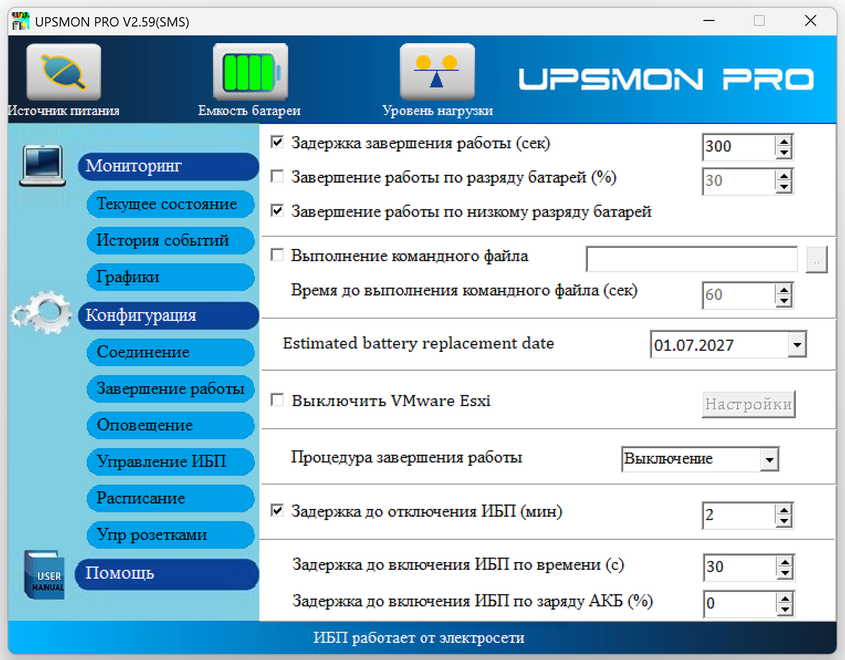The height and width of the screenshot is (660, 845).
Task: Click the ИБП работает от электросети status text
Action: [419, 638]
